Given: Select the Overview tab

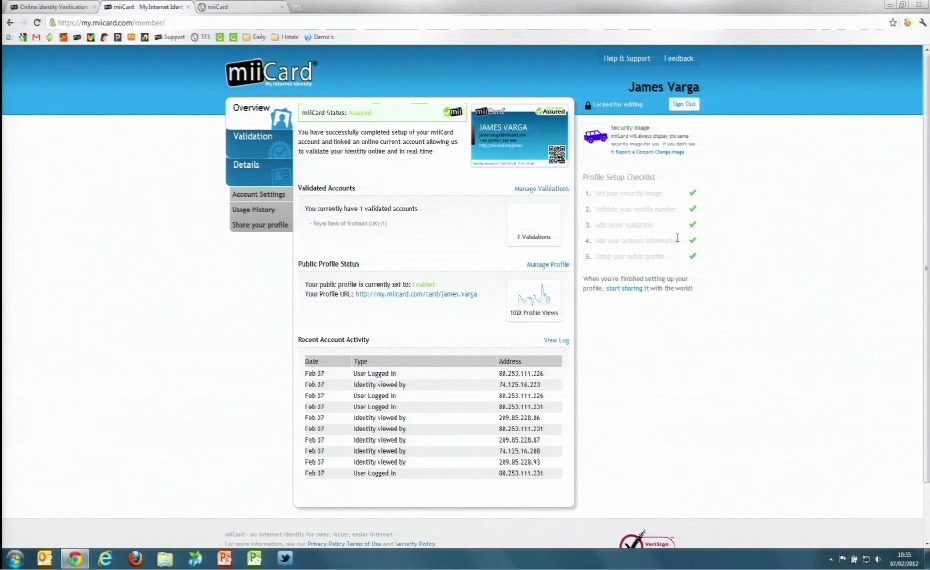Looking at the screenshot, I should 259,113.
